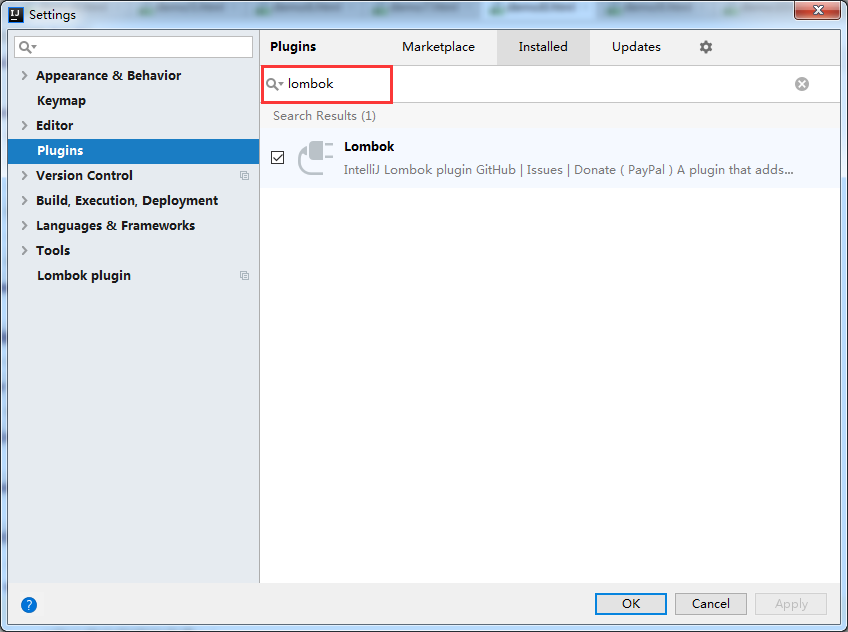Open the plugins gear settings menu
The height and width of the screenshot is (632, 848).
coord(705,47)
